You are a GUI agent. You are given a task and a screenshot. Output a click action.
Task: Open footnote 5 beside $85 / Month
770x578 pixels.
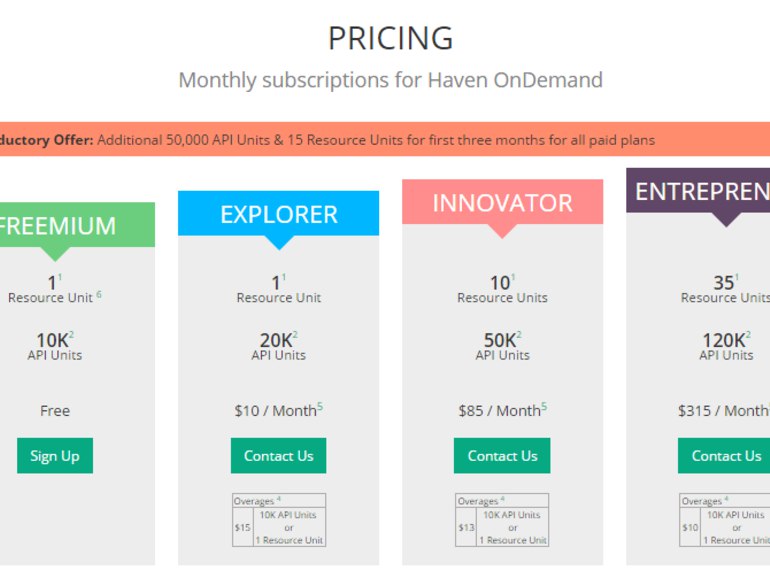(544, 406)
